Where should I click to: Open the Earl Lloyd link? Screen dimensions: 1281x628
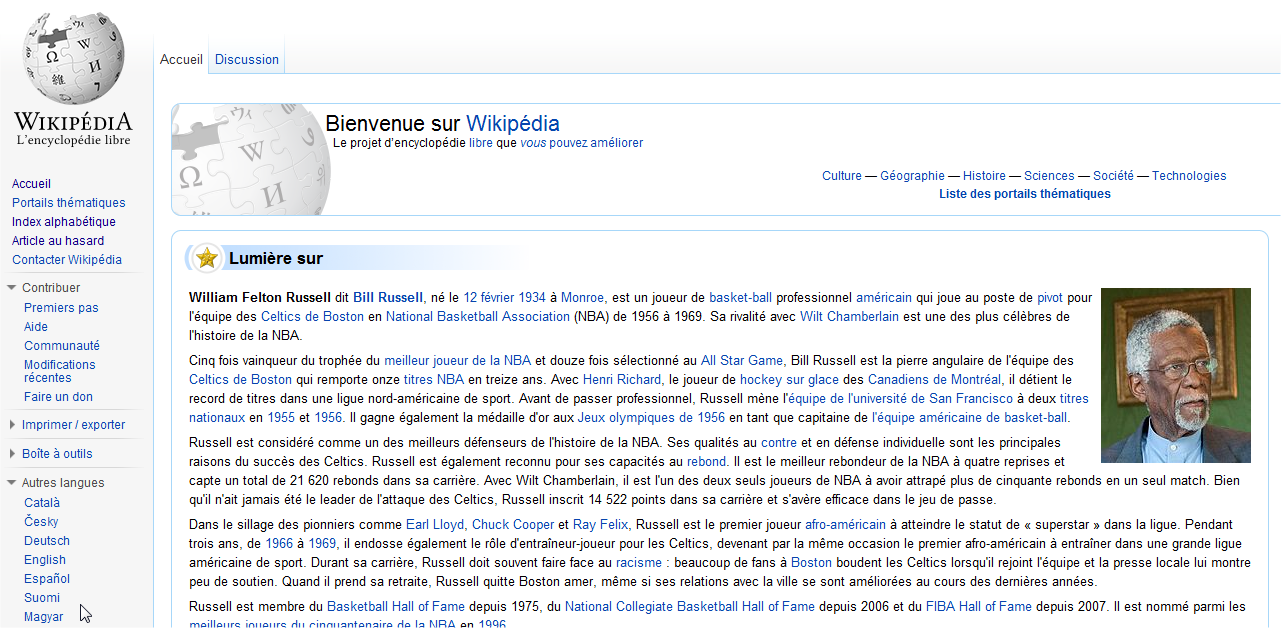pyautogui.click(x=435, y=525)
